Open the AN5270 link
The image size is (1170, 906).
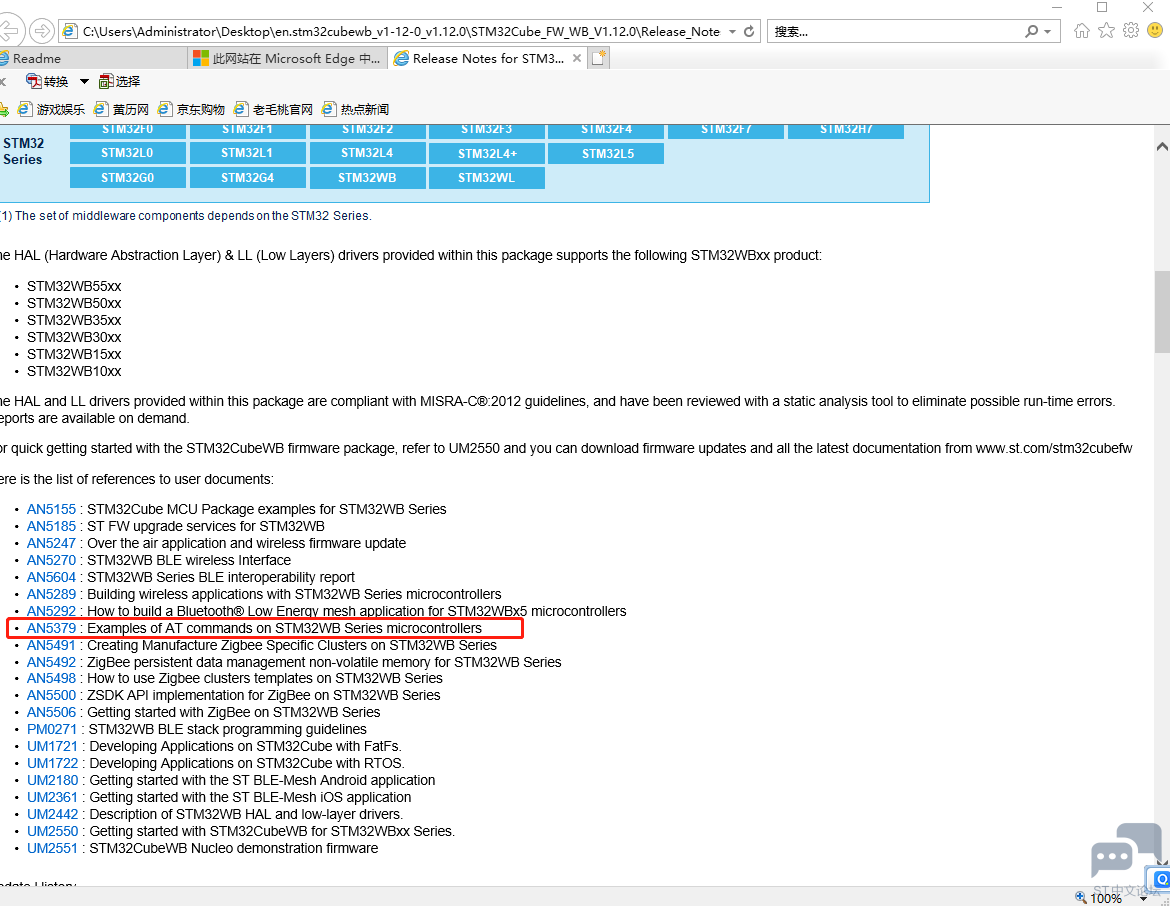51,560
